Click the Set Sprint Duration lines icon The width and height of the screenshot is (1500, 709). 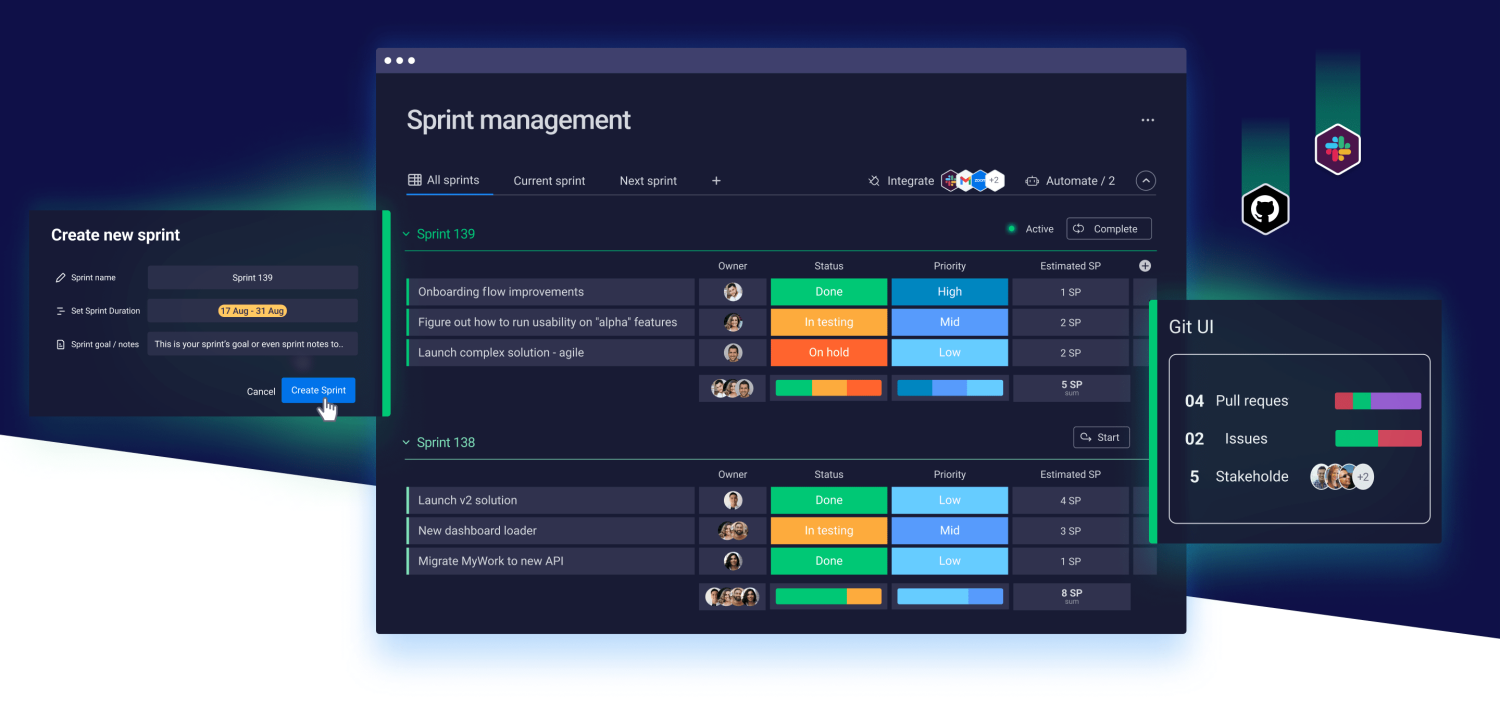click(60, 311)
